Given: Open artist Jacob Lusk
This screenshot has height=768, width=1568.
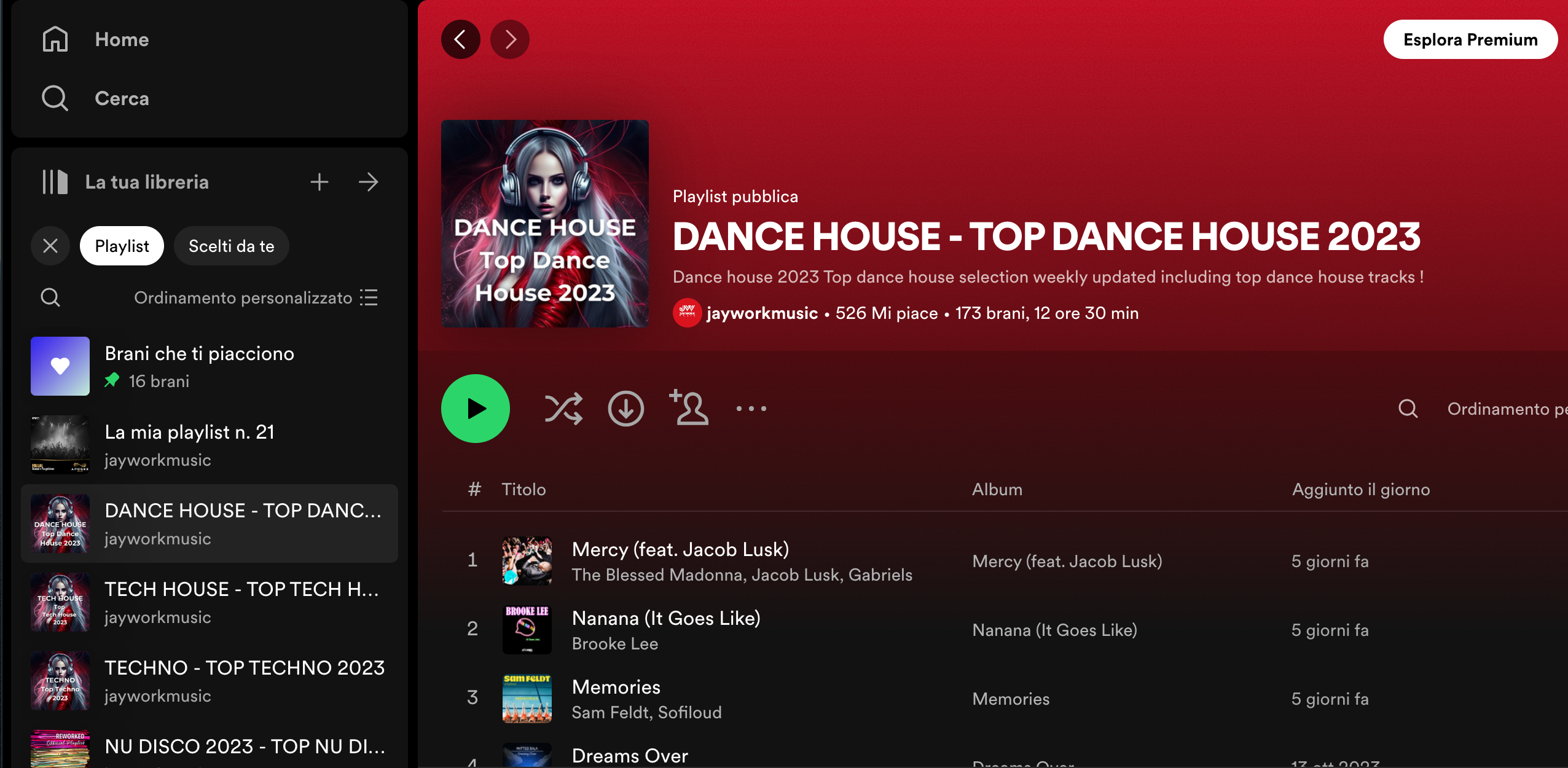Looking at the screenshot, I should click(795, 575).
